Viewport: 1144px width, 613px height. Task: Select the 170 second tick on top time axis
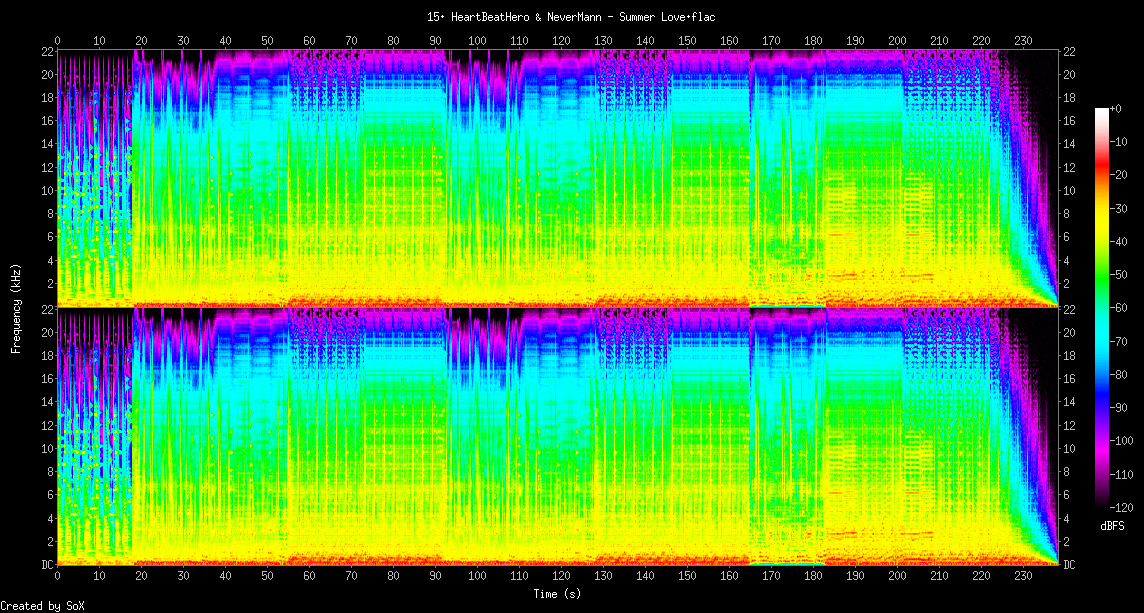[771, 41]
